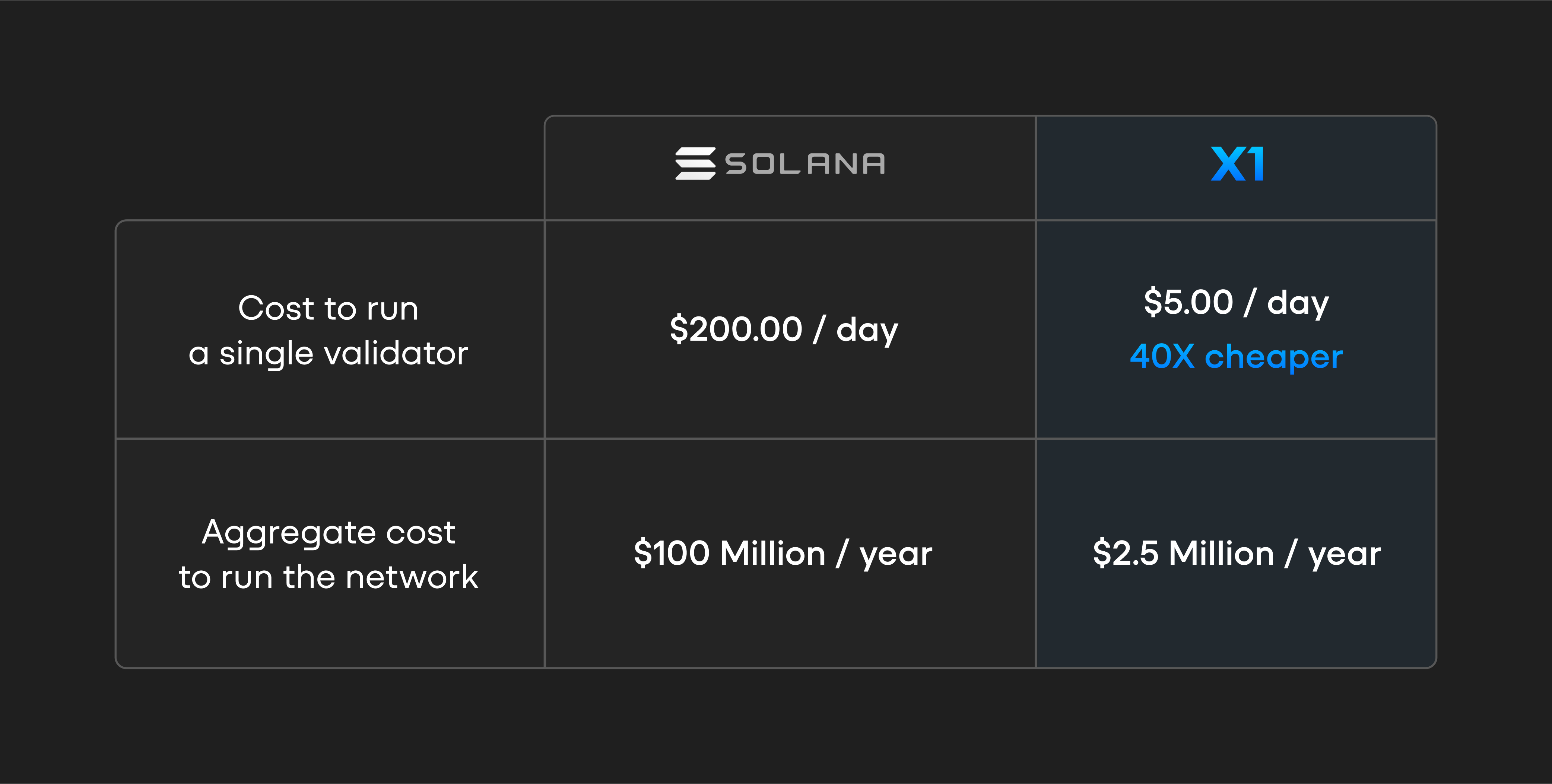The width and height of the screenshot is (1552, 784).
Task: Click the SOLANA wordmark text
Action: (806, 164)
